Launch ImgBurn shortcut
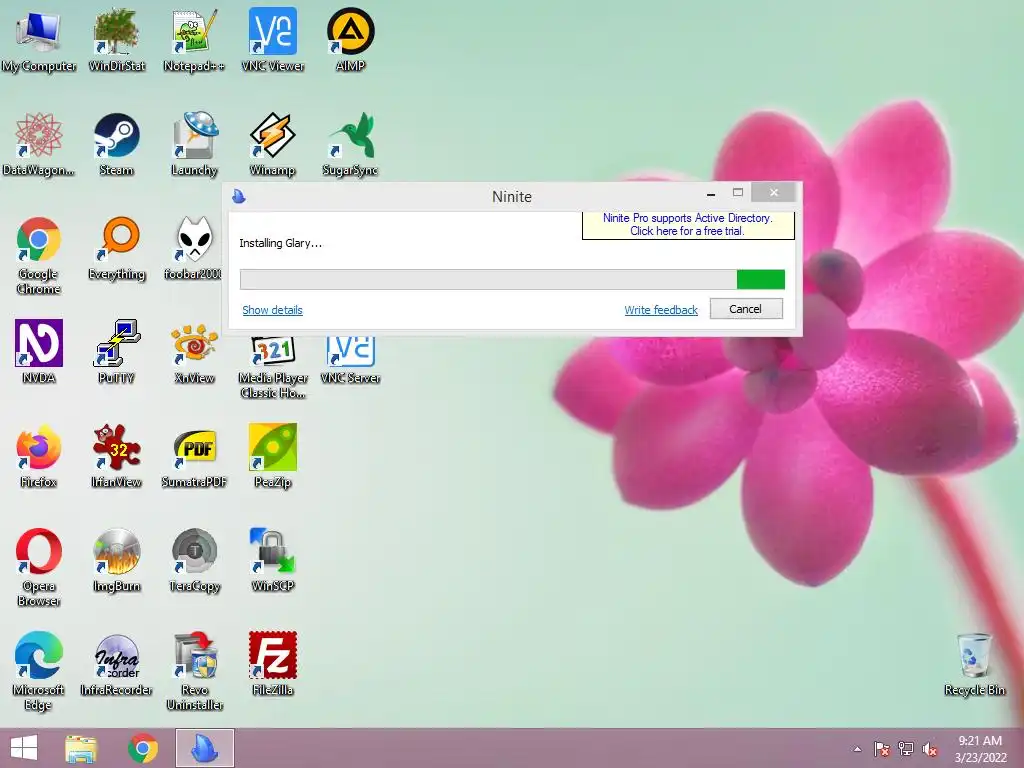 pos(117,560)
